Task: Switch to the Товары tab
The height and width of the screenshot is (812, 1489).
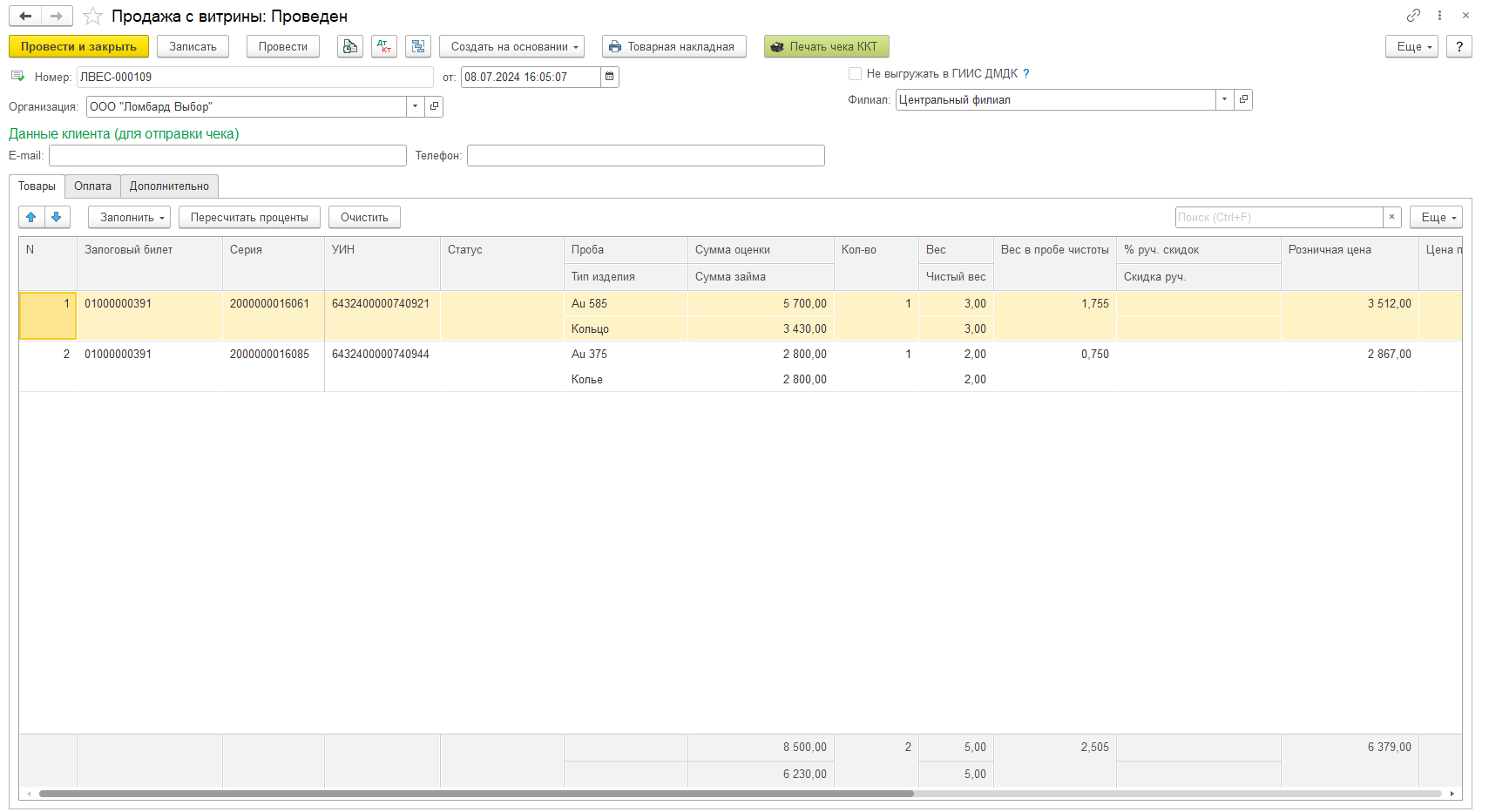Action: [37, 186]
